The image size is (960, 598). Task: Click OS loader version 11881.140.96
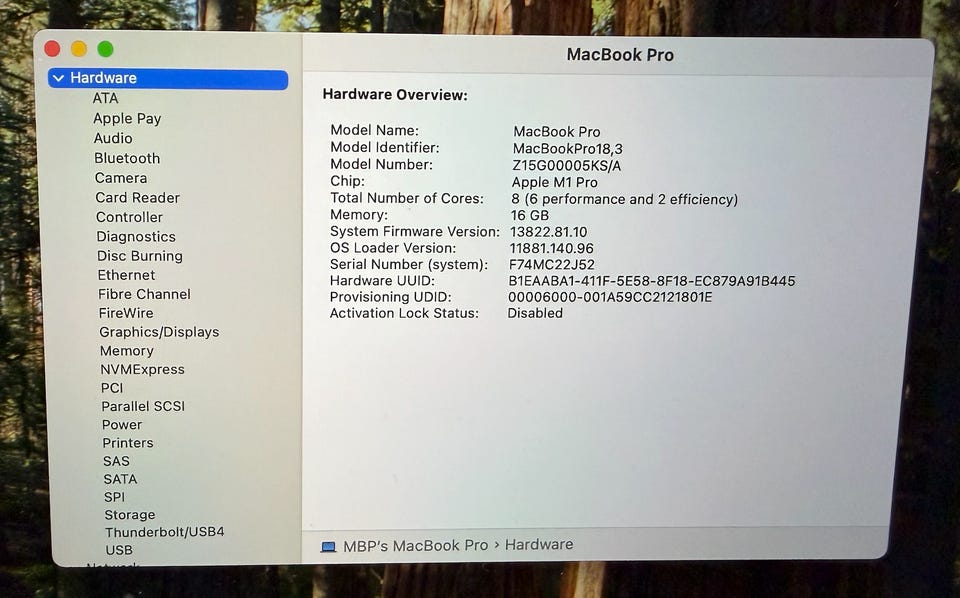point(552,249)
